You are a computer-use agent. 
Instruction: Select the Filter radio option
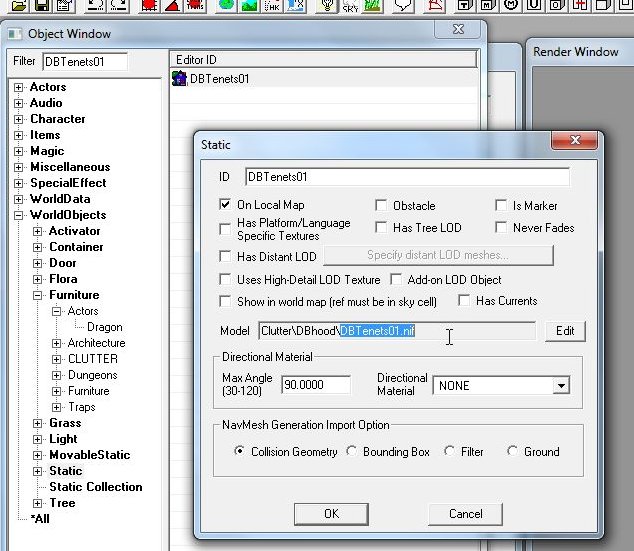point(449,451)
